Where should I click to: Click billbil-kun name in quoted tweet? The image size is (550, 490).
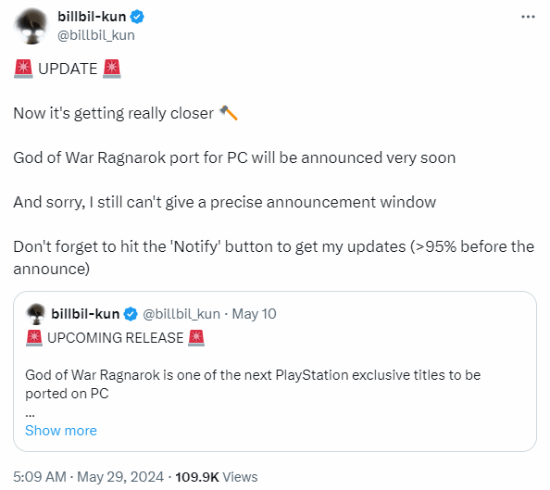pos(85,314)
